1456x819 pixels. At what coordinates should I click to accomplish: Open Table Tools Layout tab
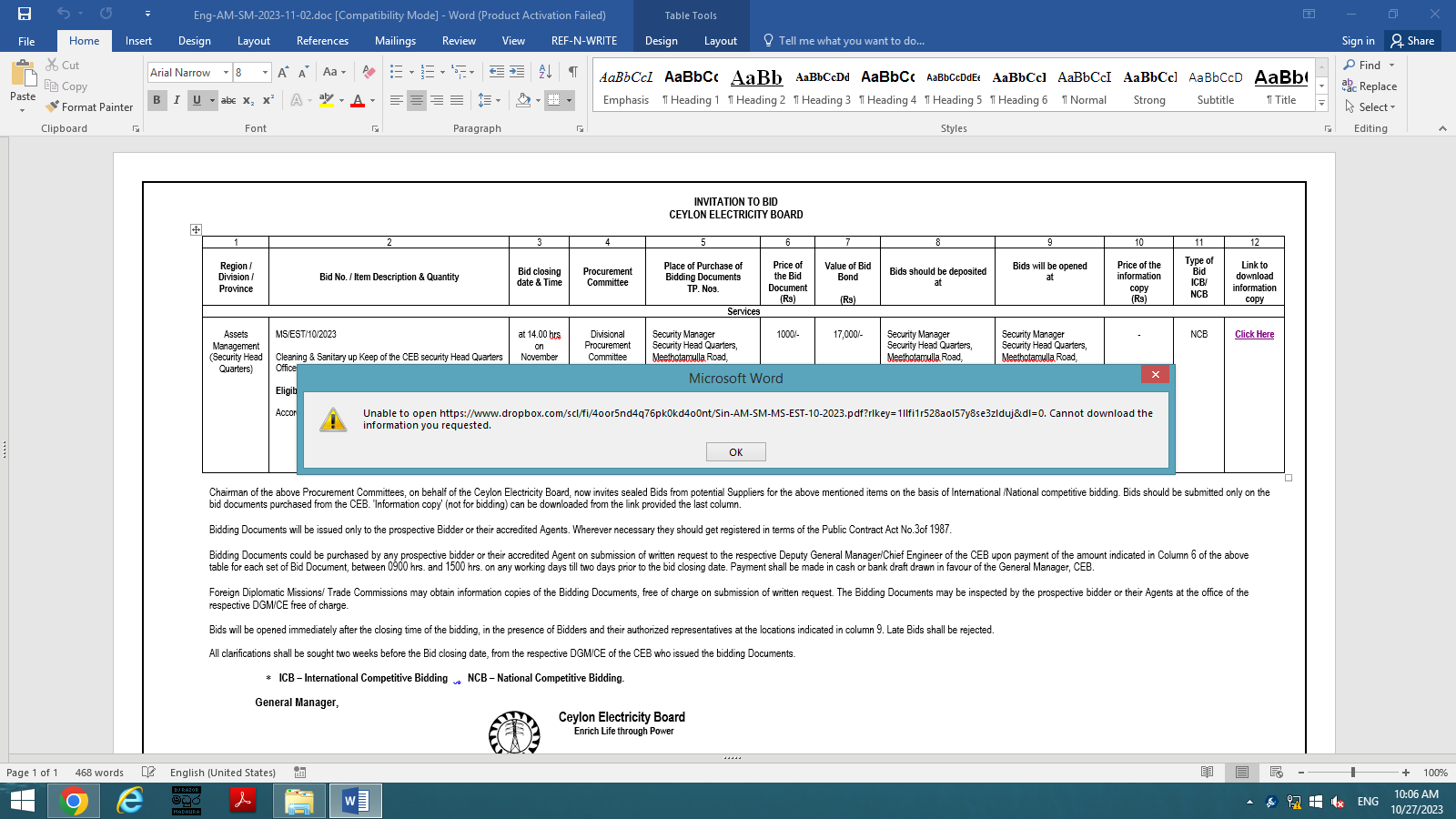[721, 41]
